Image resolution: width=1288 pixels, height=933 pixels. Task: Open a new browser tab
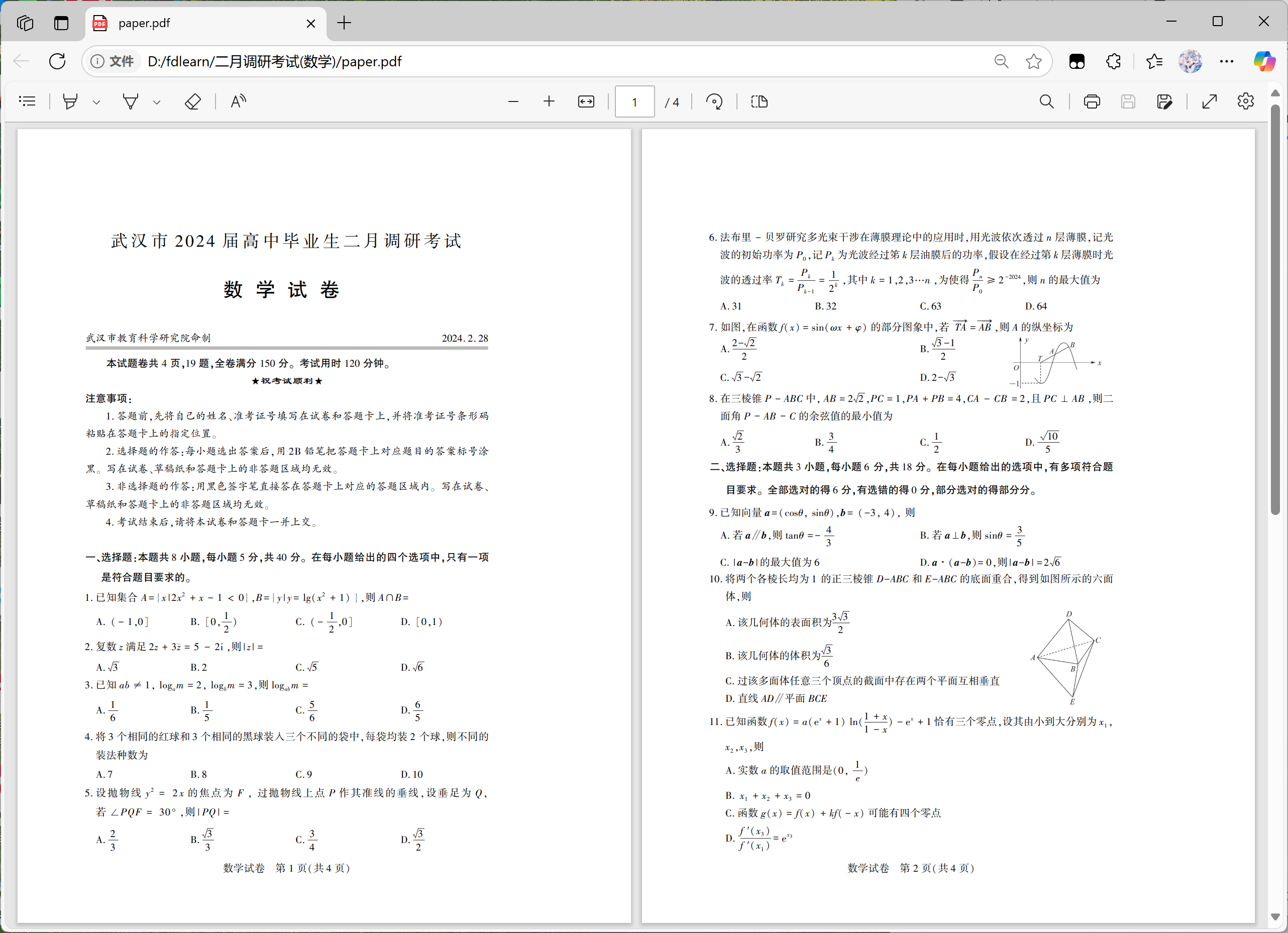(x=344, y=23)
